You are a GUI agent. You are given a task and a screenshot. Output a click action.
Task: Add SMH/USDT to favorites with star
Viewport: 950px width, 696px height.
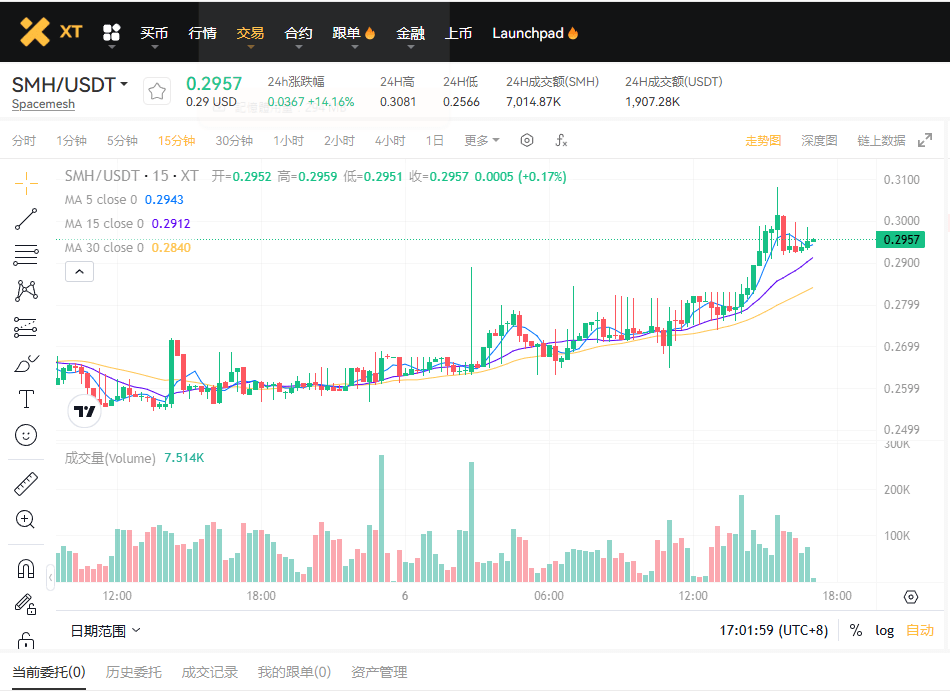(157, 92)
